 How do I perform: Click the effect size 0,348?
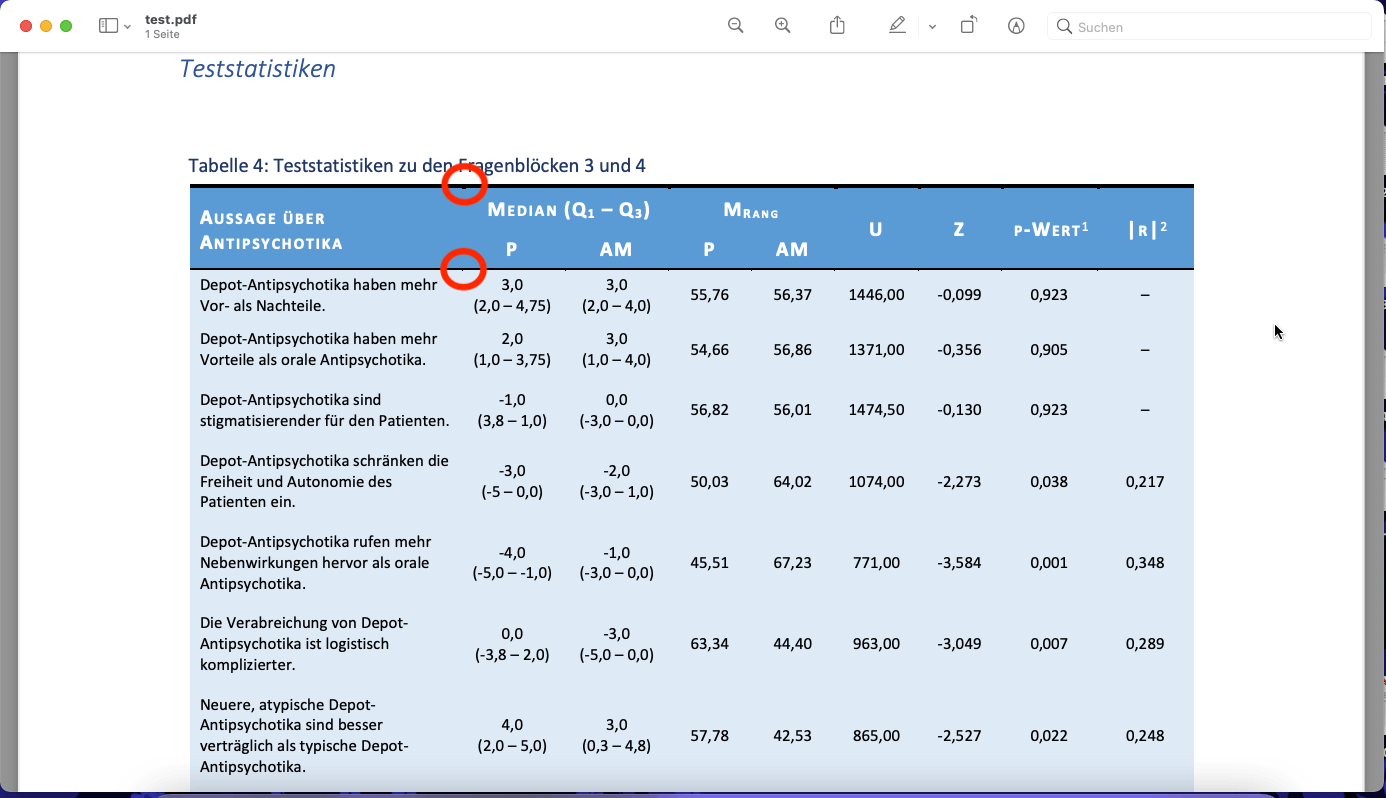tap(1145, 563)
